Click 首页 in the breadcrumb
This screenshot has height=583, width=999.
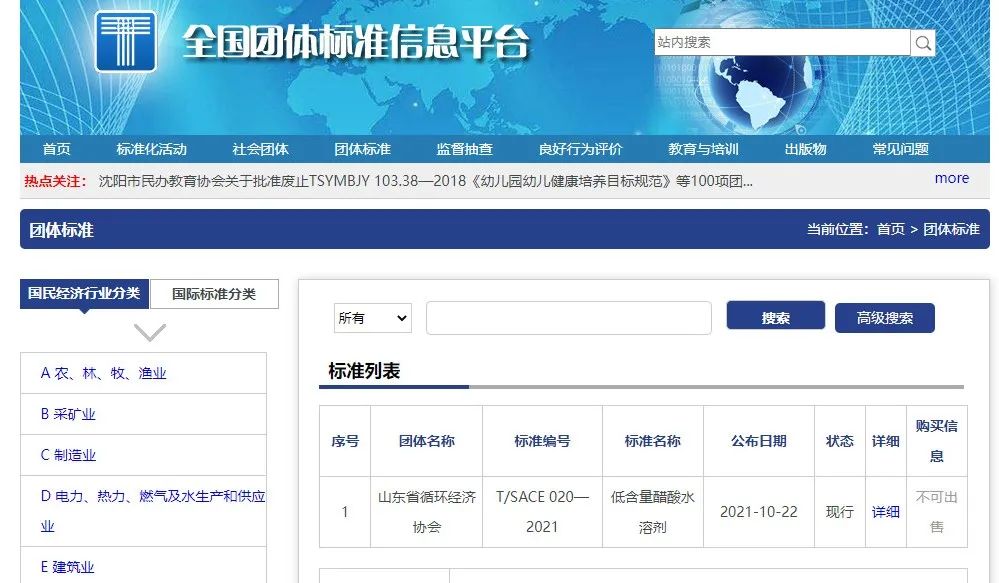coord(891,229)
